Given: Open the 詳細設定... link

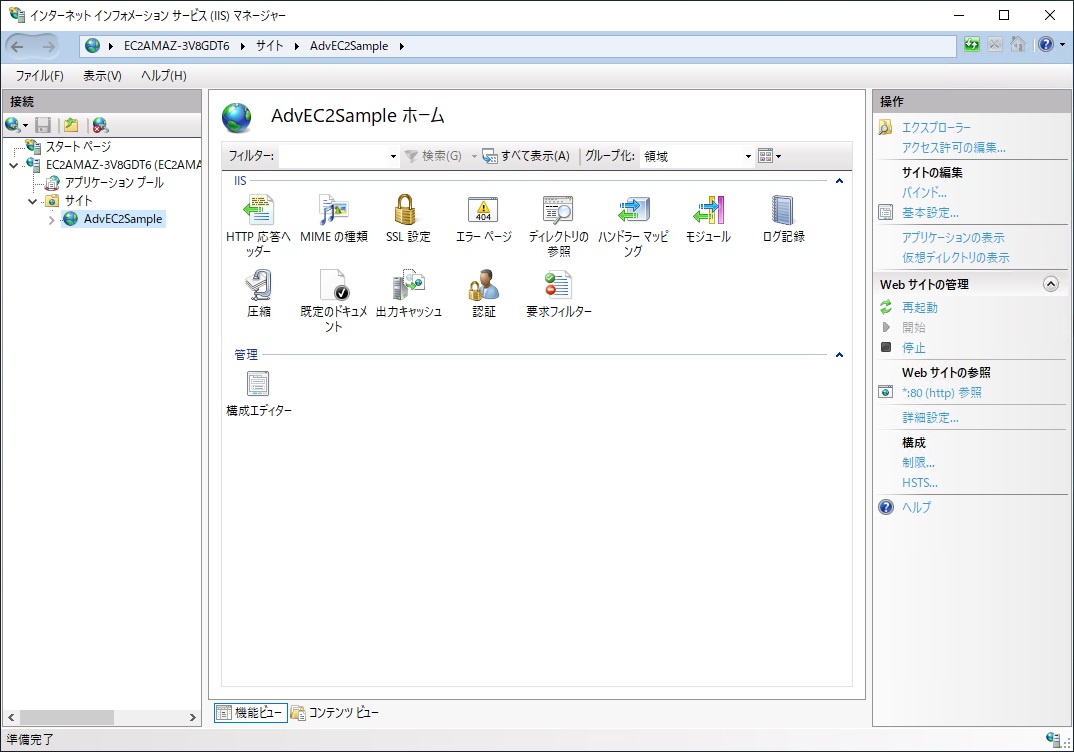Looking at the screenshot, I should click(x=930, y=418).
